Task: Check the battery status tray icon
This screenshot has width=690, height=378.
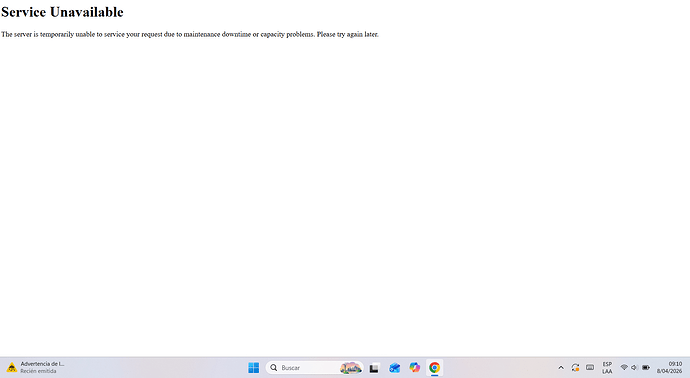Action: click(x=646, y=367)
